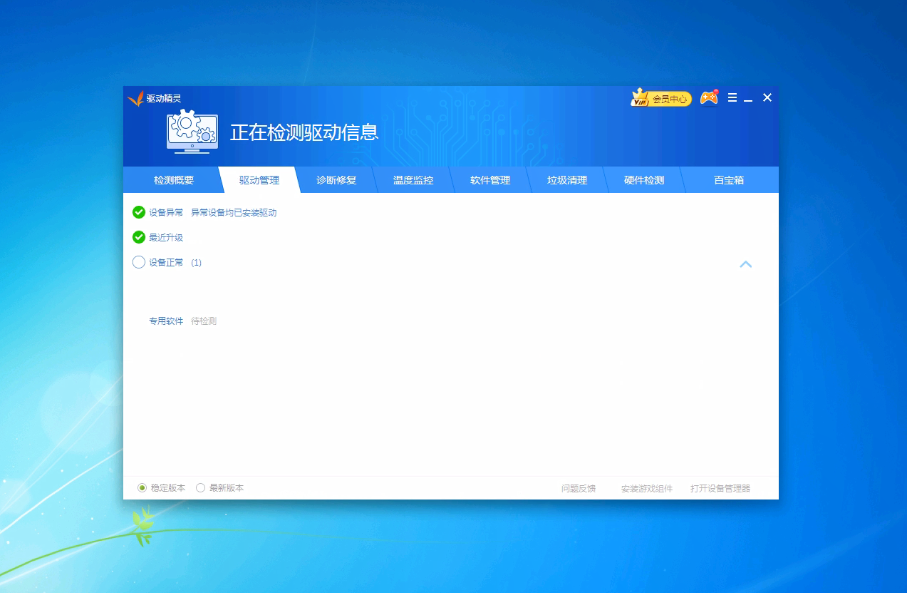
Task: Click the 驱动精灵 title text
Action: [x=164, y=98]
